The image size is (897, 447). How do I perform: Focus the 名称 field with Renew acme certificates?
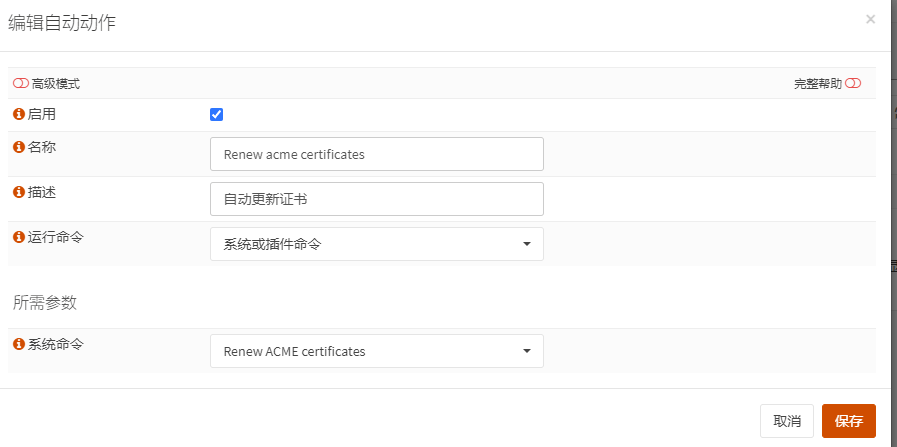[376, 155]
